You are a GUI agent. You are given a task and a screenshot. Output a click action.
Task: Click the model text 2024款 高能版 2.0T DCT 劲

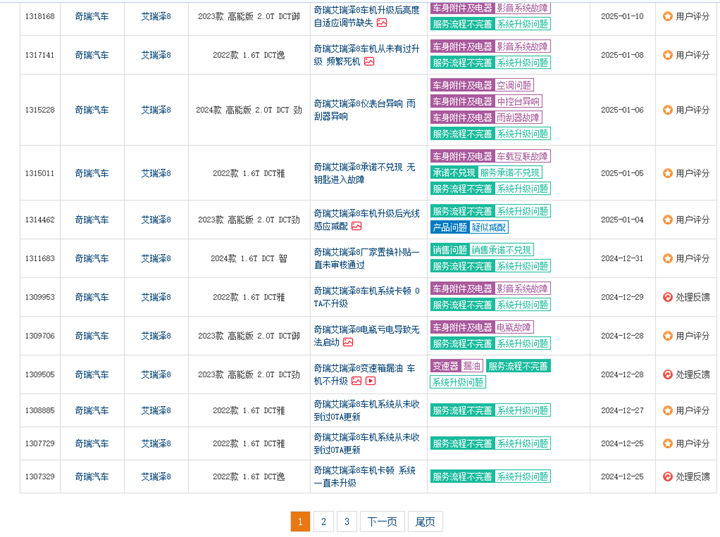point(249,110)
